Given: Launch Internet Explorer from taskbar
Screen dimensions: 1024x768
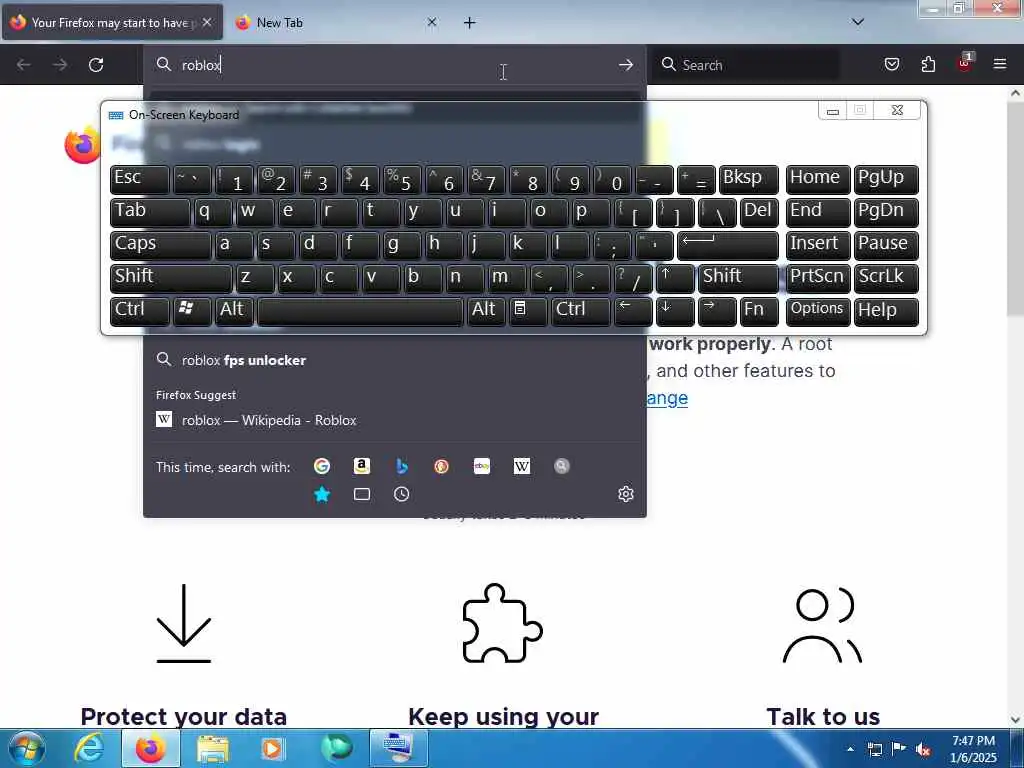Looking at the screenshot, I should (x=88, y=748).
